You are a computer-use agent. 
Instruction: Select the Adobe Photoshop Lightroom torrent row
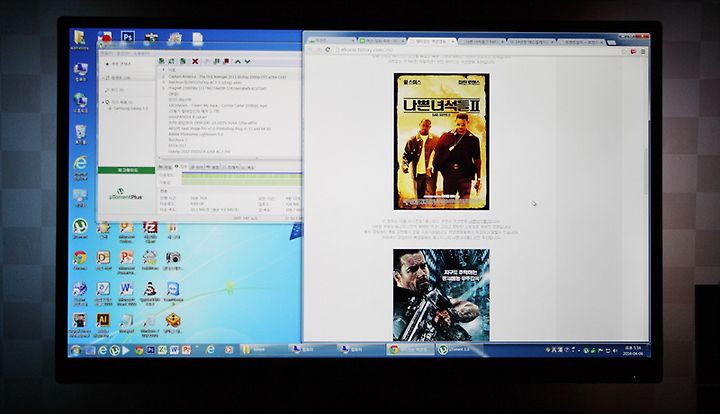(230, 134)
